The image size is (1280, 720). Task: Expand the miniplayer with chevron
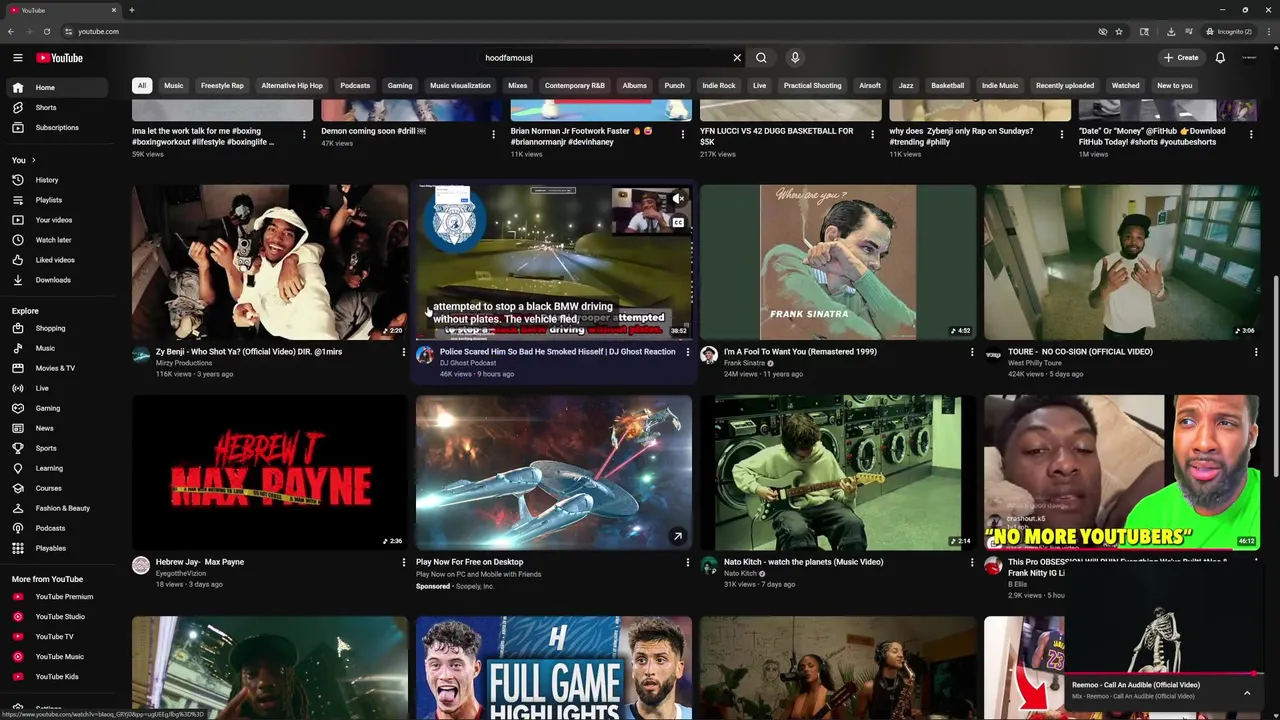coord(1247,692)
